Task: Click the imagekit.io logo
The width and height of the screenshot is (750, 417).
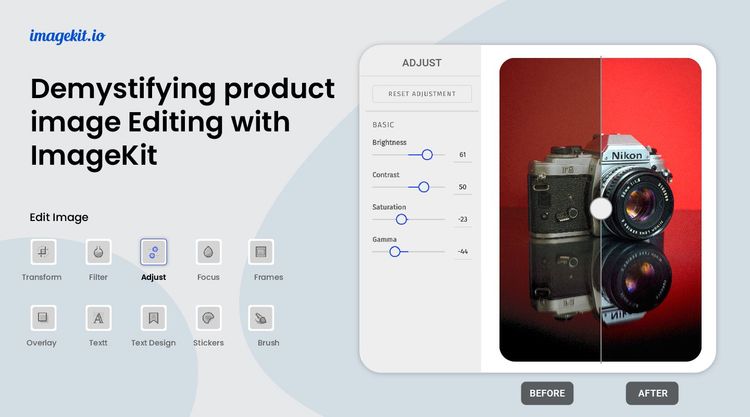Action: tap(67, 36)
